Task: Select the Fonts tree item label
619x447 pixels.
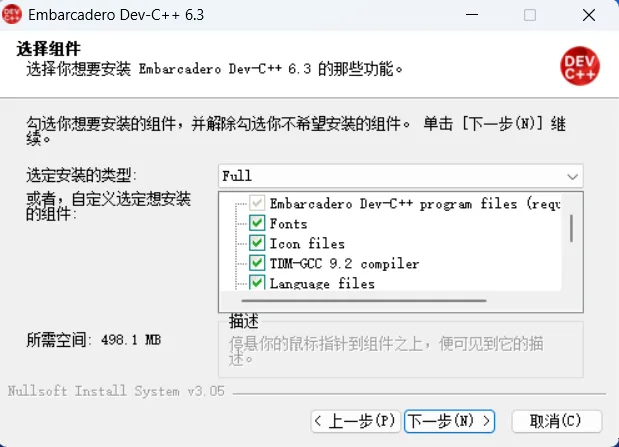Action: click(288, 224)
